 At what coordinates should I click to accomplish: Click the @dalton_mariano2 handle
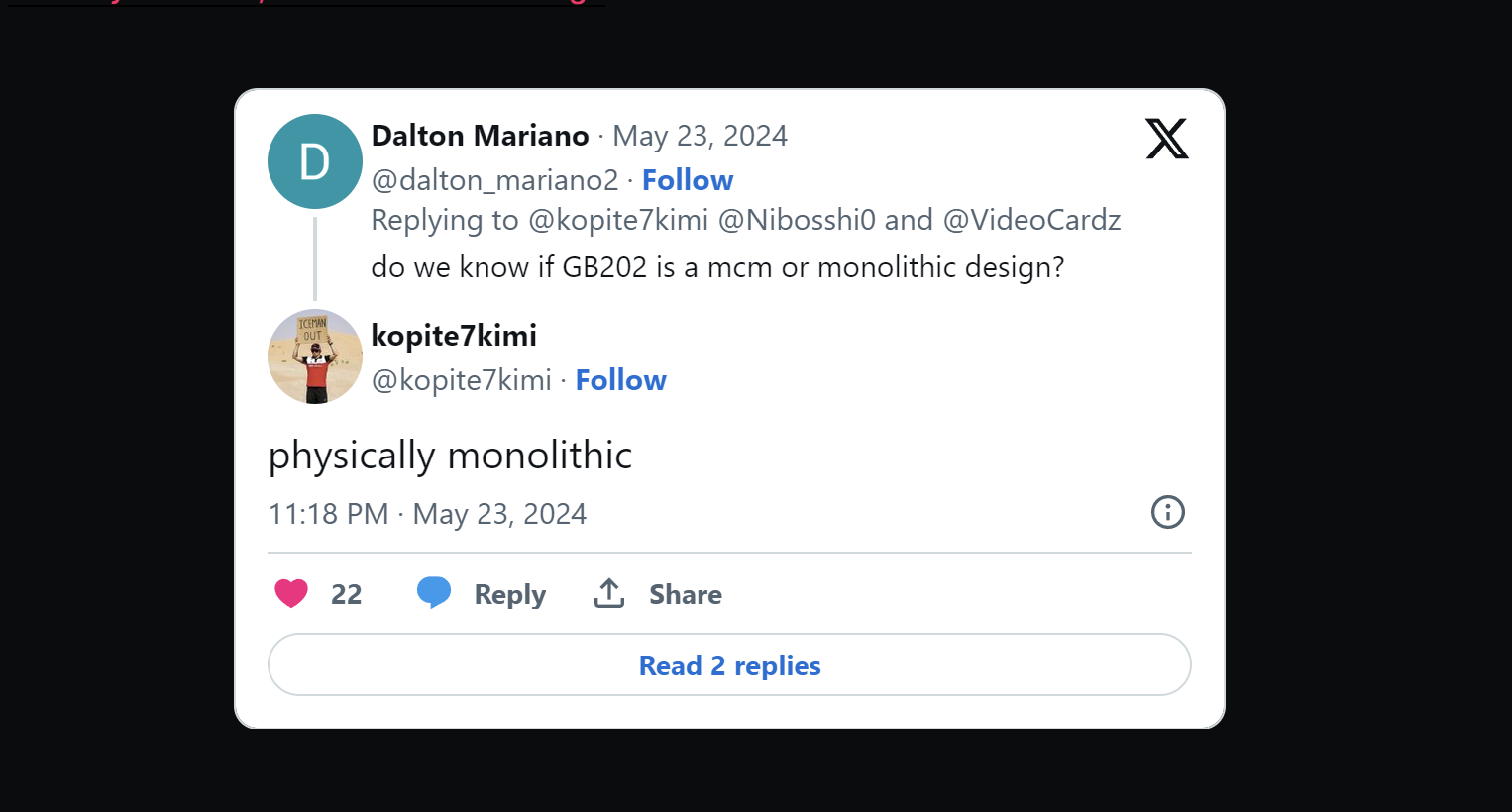(x=494, y=180)
